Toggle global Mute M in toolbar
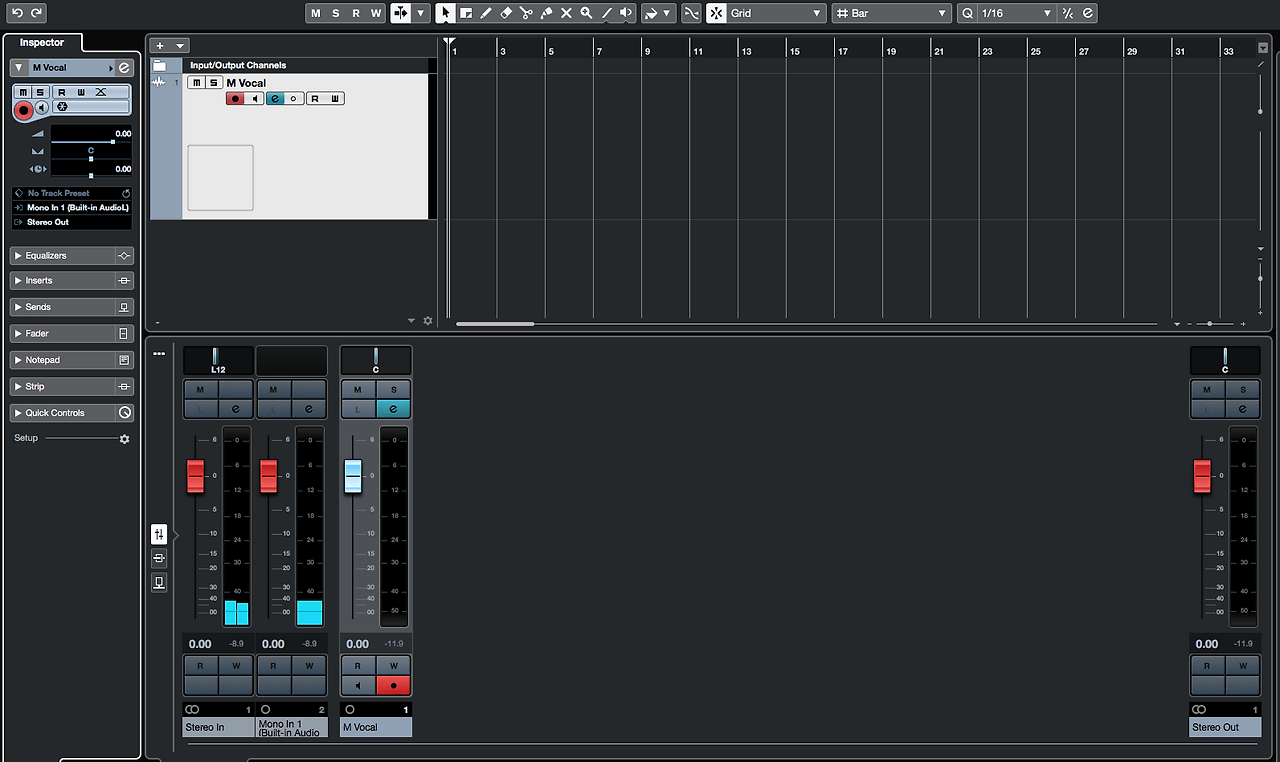Screen dimensions: 1280x762 pos(316,13)
